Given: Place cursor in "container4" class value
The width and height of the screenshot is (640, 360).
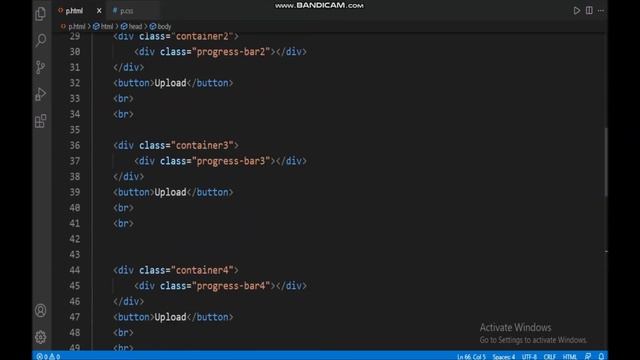Looking at the screenshot, I should pos(202,270).
